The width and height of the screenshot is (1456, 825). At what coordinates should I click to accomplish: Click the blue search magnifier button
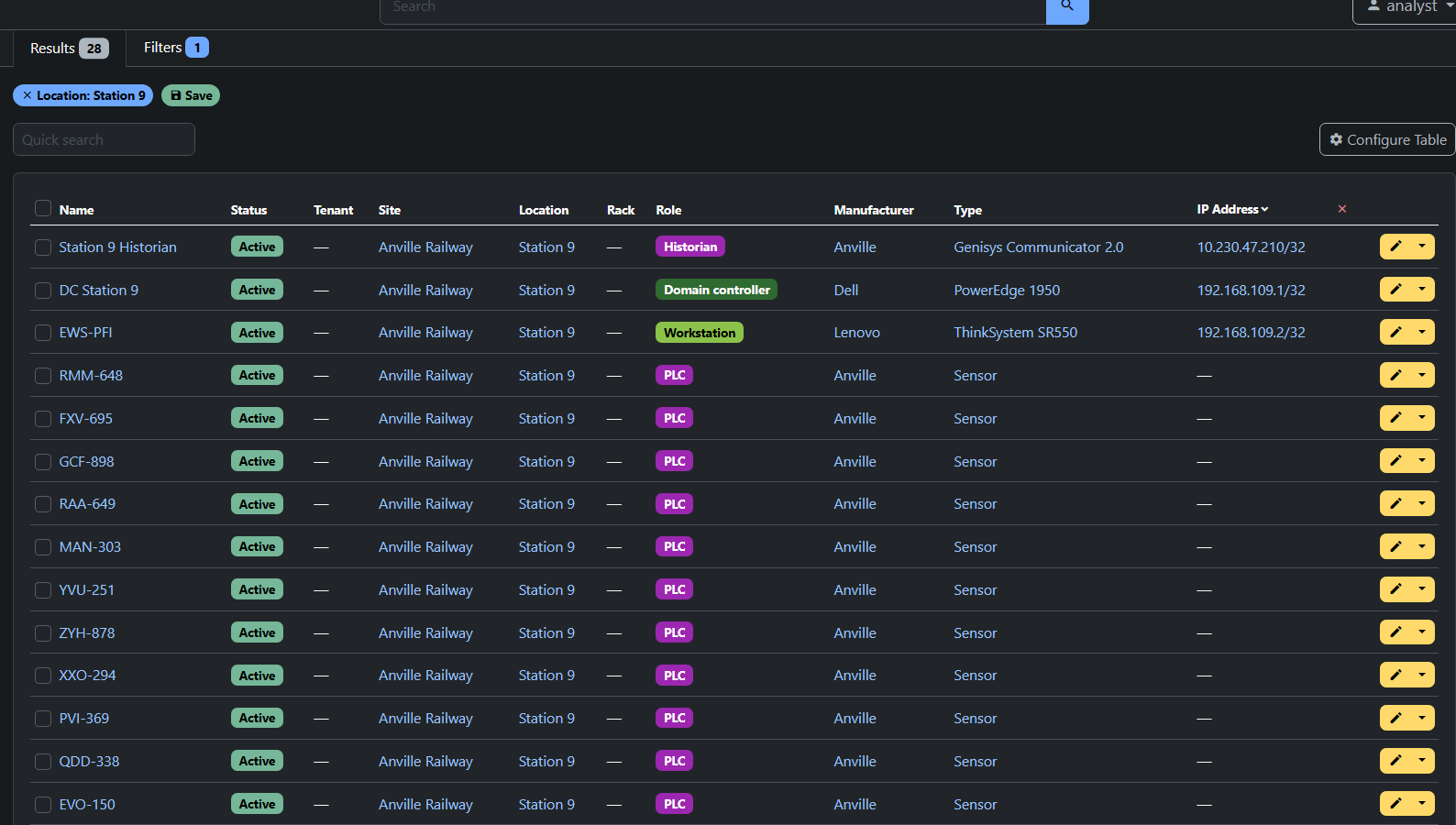coord(1067,7)
